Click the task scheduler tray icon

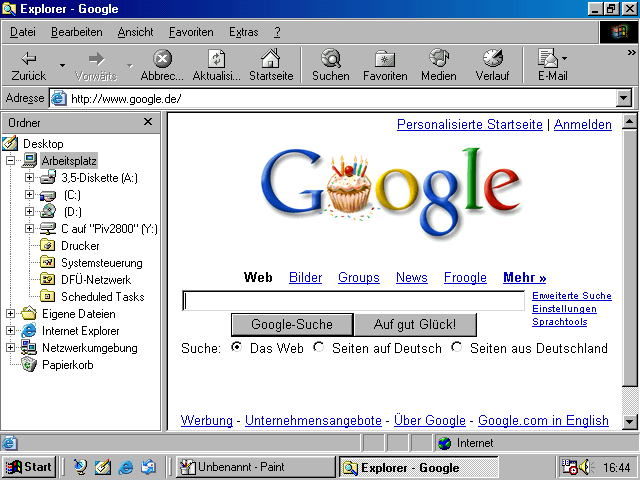click(569, 467)
